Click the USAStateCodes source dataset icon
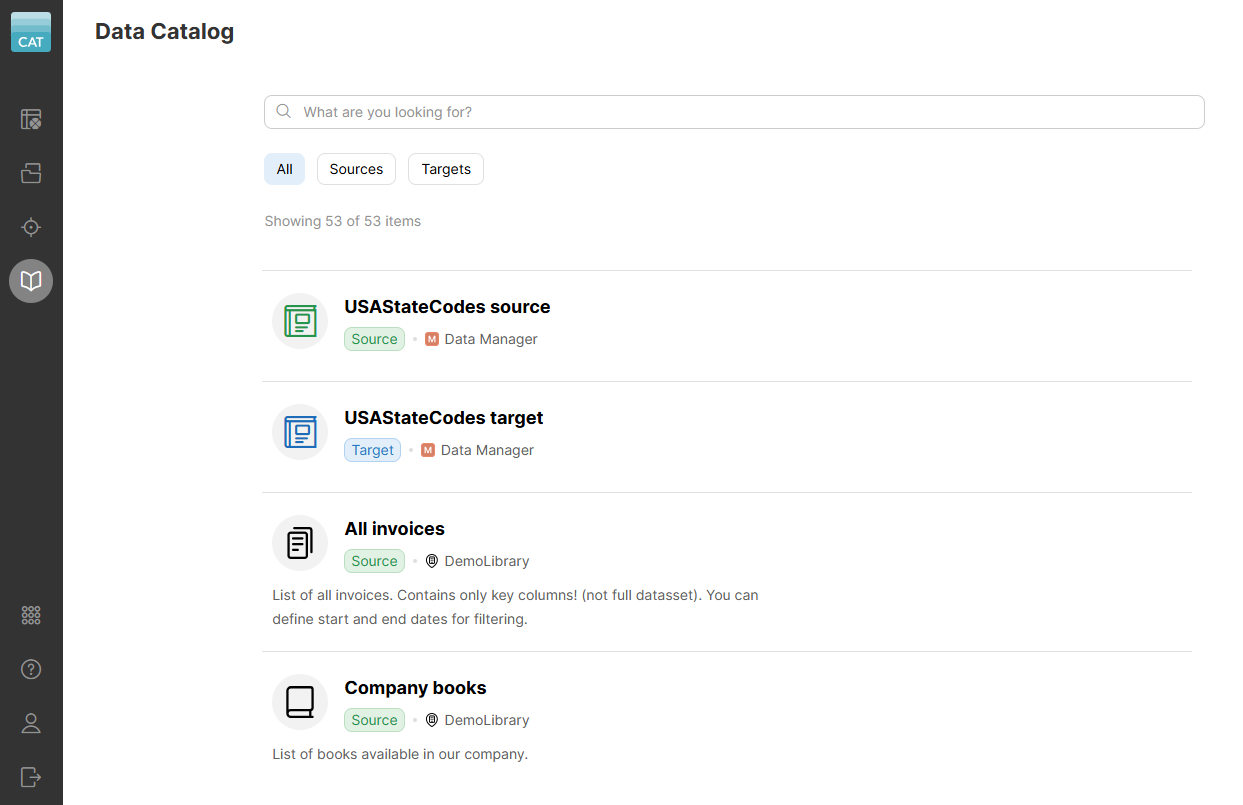The image size is (1243, 805). pos(299,320)
